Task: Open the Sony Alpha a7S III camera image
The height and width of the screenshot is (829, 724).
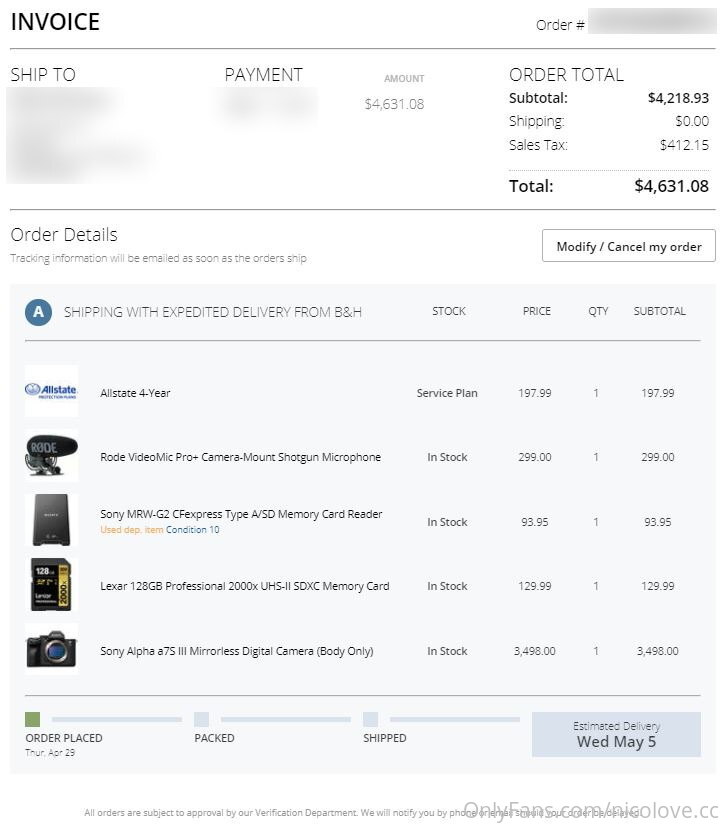Action: coord(51,649)
